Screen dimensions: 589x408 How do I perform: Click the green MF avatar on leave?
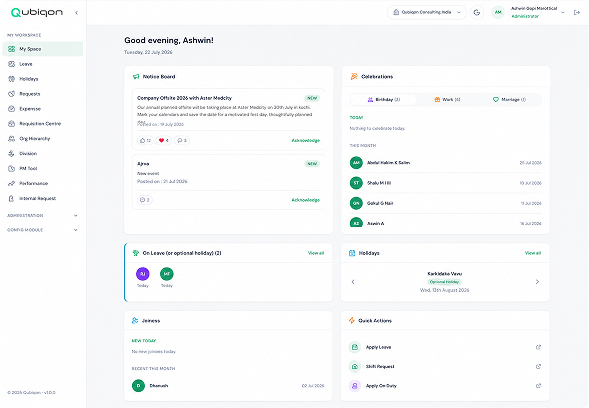(167, 274)
